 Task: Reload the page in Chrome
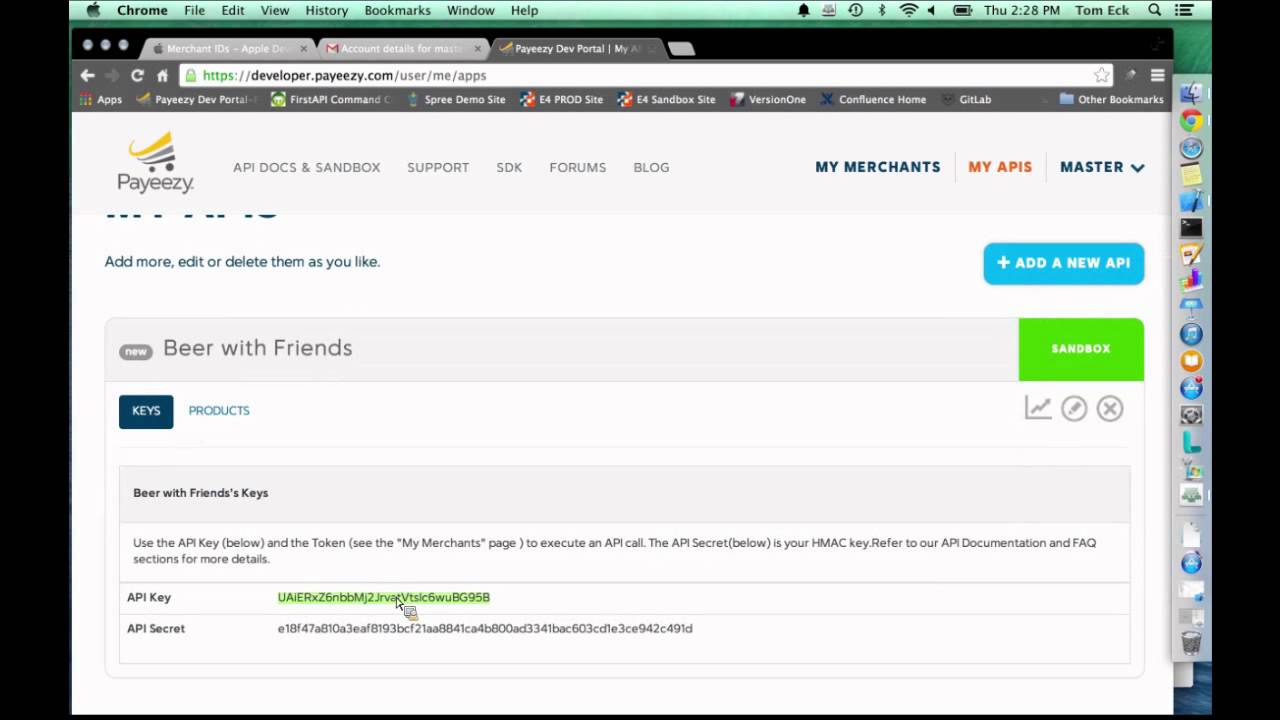pyautogui.click(x=137, y=75)
